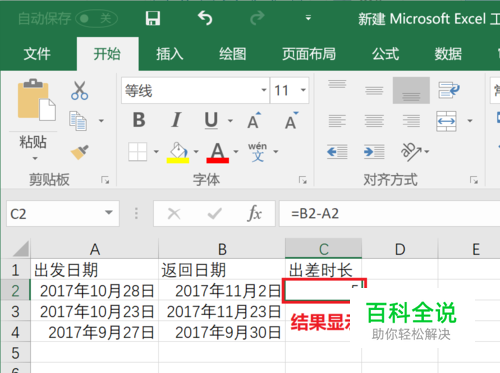Open the 剪贴板 dialog launcher
Image resolution: width=500 pixels, height=373 pixels.
105,180
